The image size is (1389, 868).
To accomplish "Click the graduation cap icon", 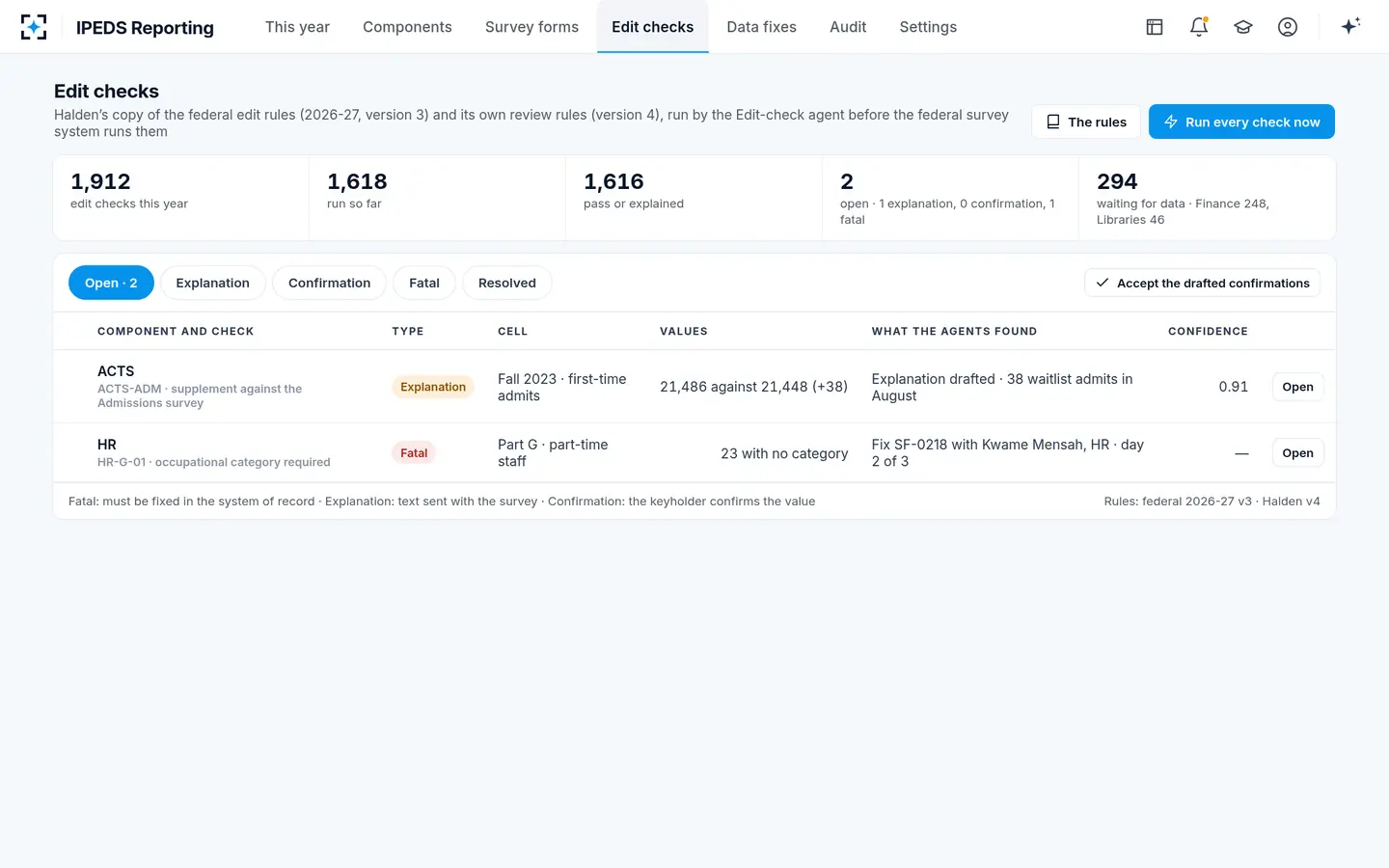I will pos(1243,27).
